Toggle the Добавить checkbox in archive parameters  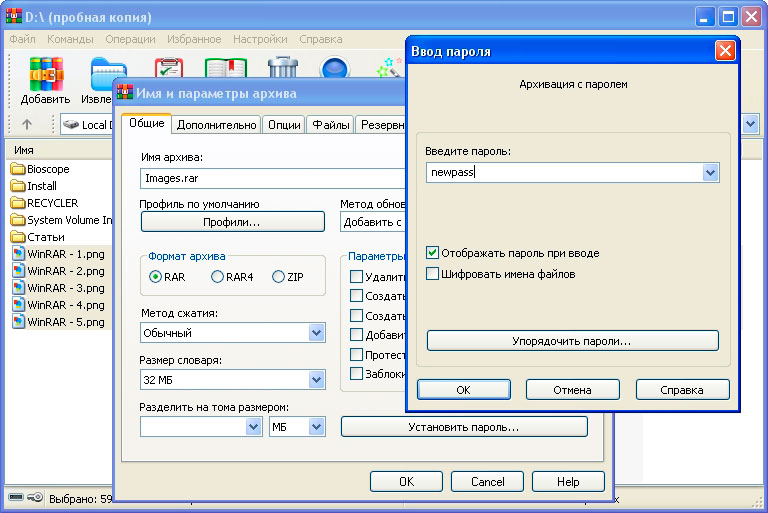click(356, 335)
